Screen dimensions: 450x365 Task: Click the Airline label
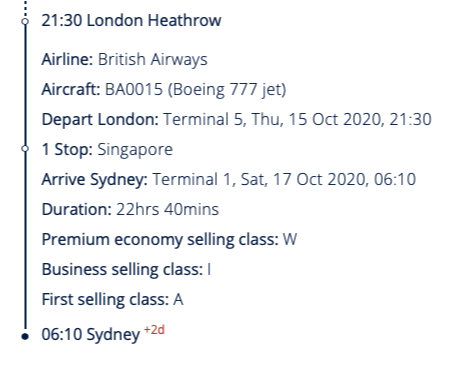tap(67, 59)
